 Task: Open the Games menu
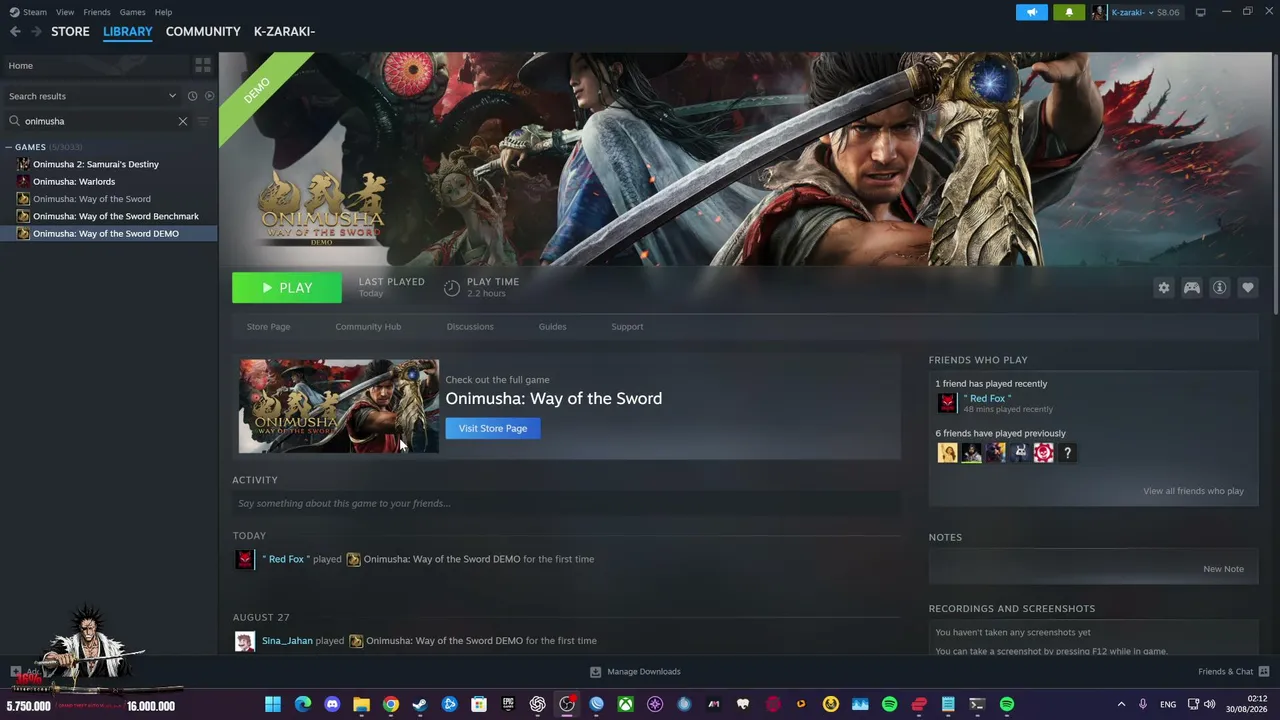click(133, 12)
